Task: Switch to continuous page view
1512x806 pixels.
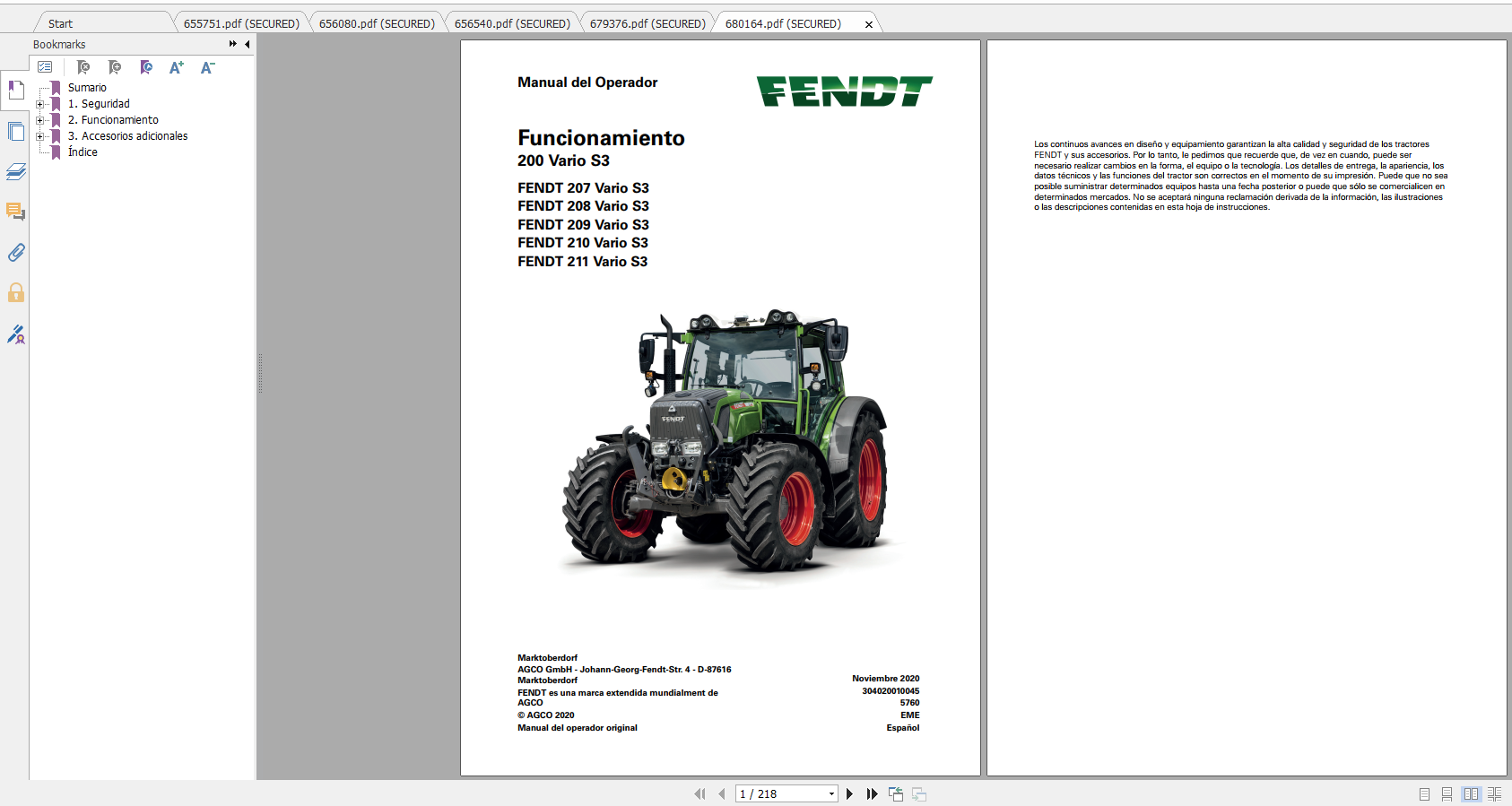Action: coord(1447,794)
